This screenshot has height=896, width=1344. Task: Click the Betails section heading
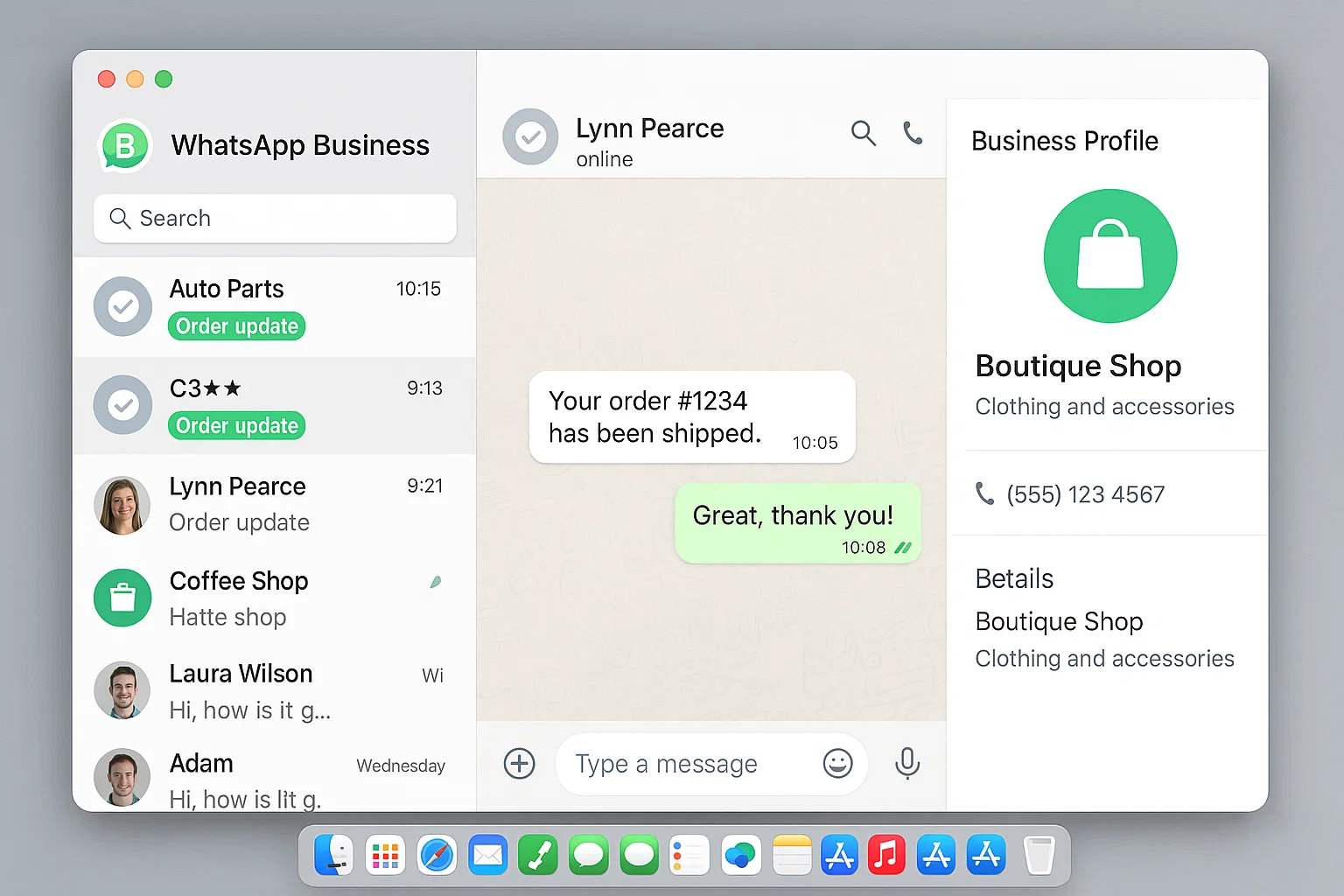(x=1014, y=578)
